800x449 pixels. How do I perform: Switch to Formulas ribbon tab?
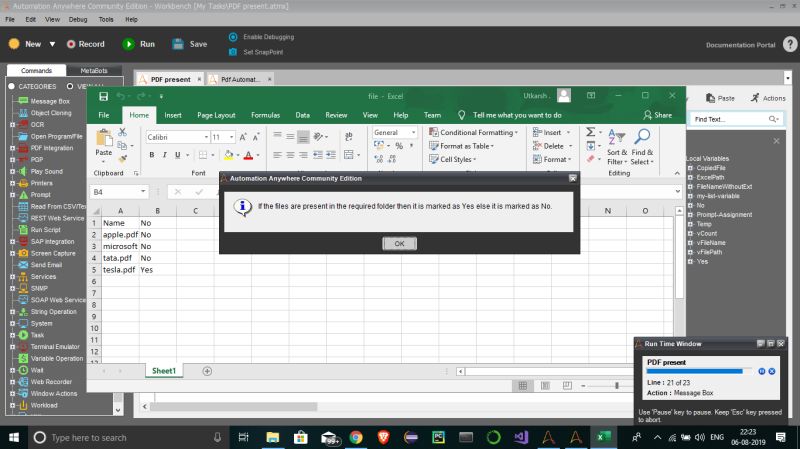pos(265,115)
